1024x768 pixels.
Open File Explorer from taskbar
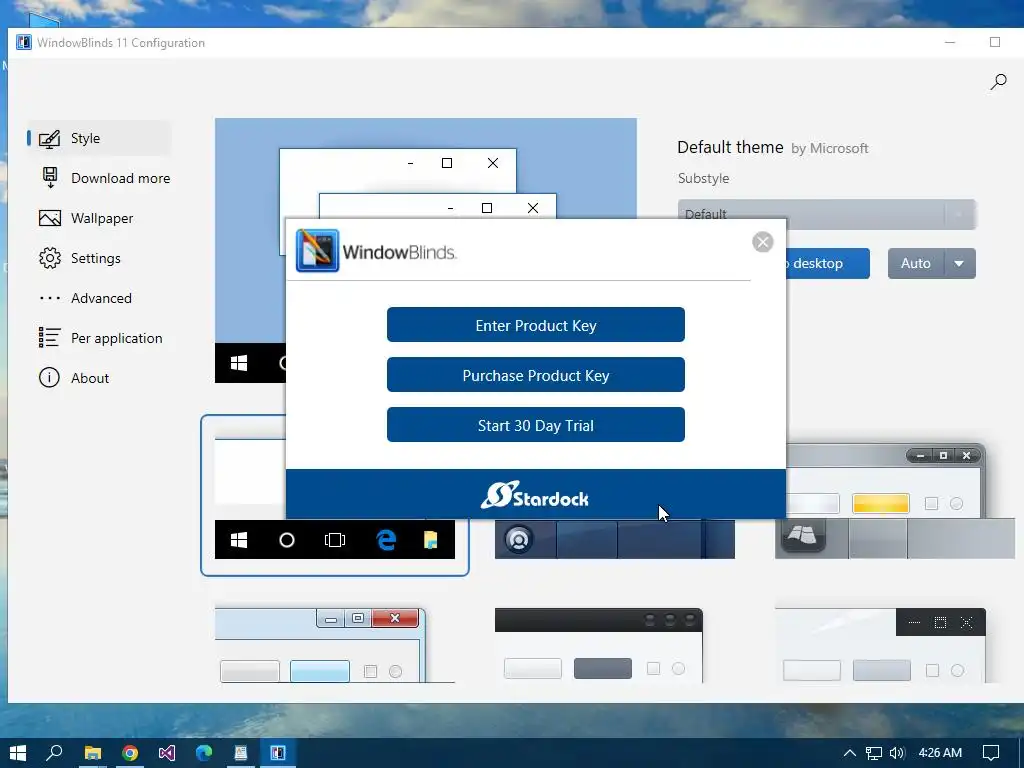click(93, 753)
